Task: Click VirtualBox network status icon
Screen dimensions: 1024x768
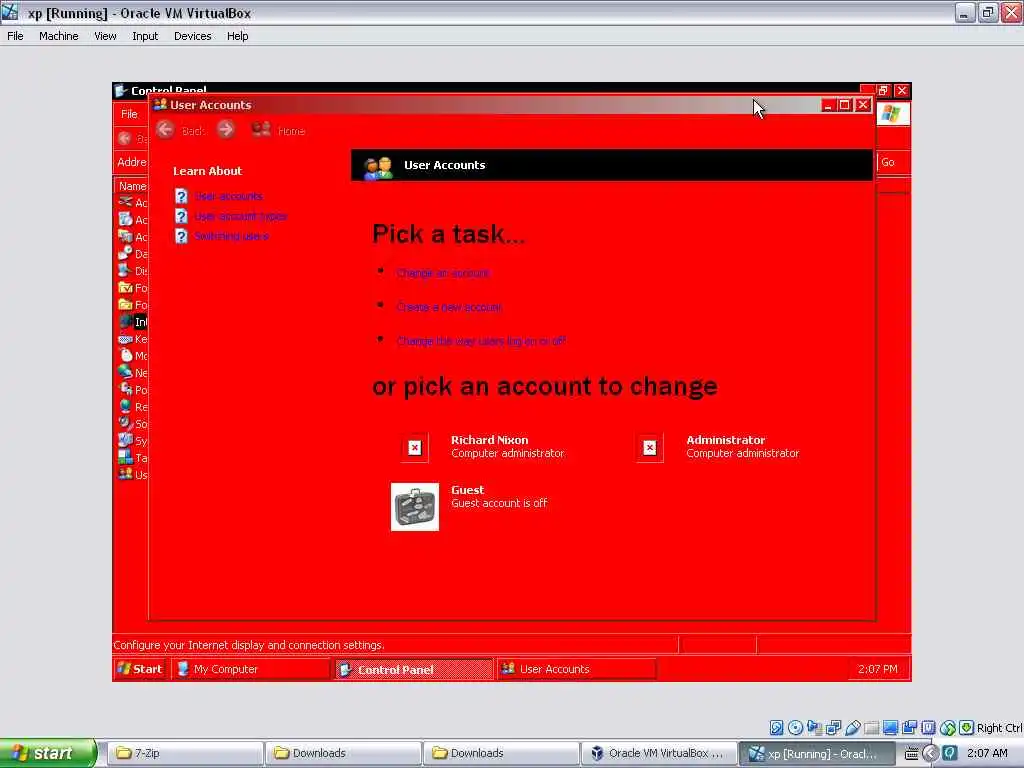Action: tap(833, 728)
